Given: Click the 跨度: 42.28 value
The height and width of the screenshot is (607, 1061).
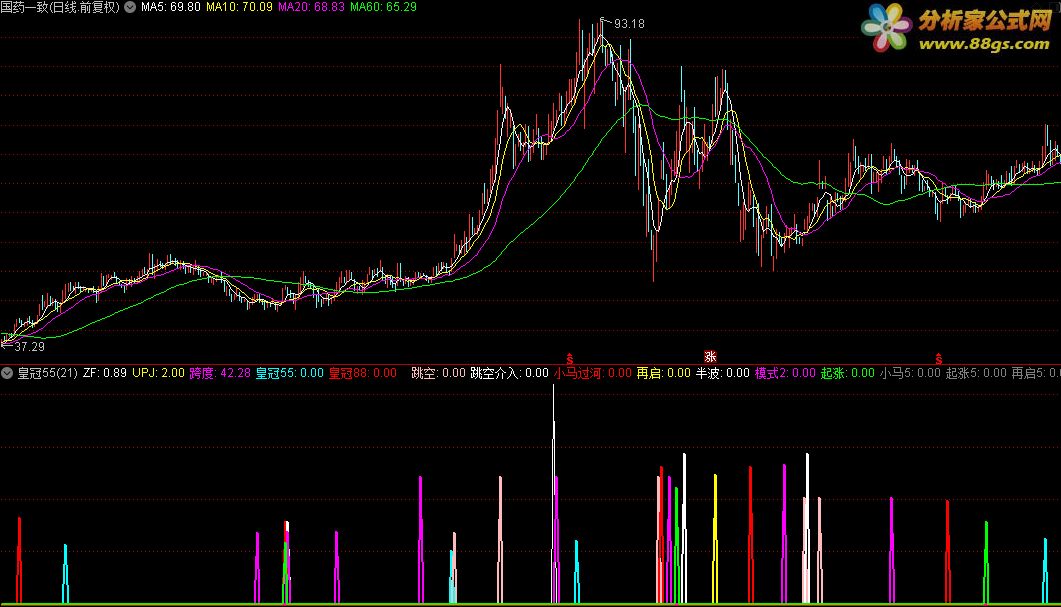Looking at the screenshot, I should point(220,373).
